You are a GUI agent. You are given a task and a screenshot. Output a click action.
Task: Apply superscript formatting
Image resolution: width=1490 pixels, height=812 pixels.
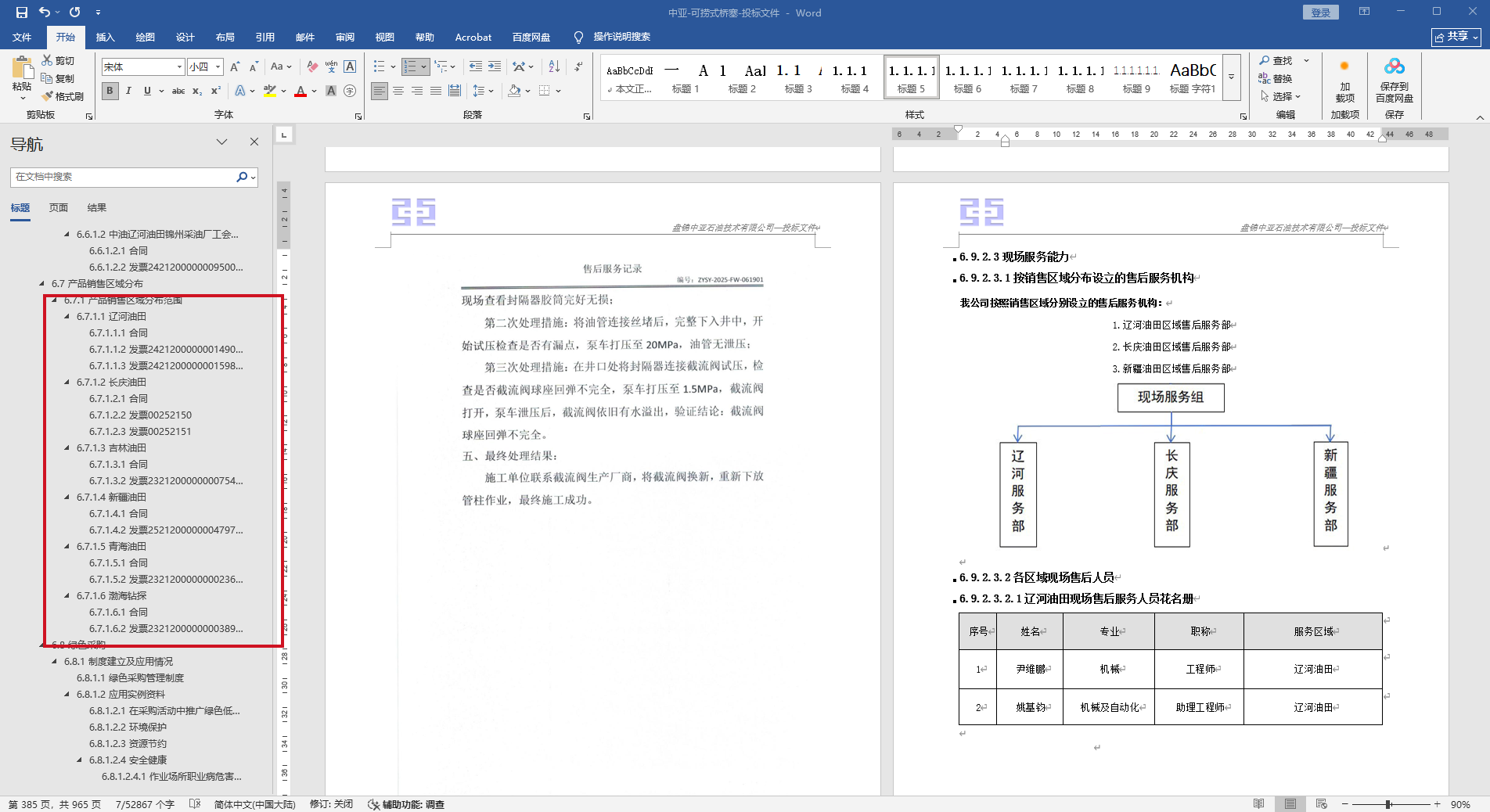click(216, 91)
